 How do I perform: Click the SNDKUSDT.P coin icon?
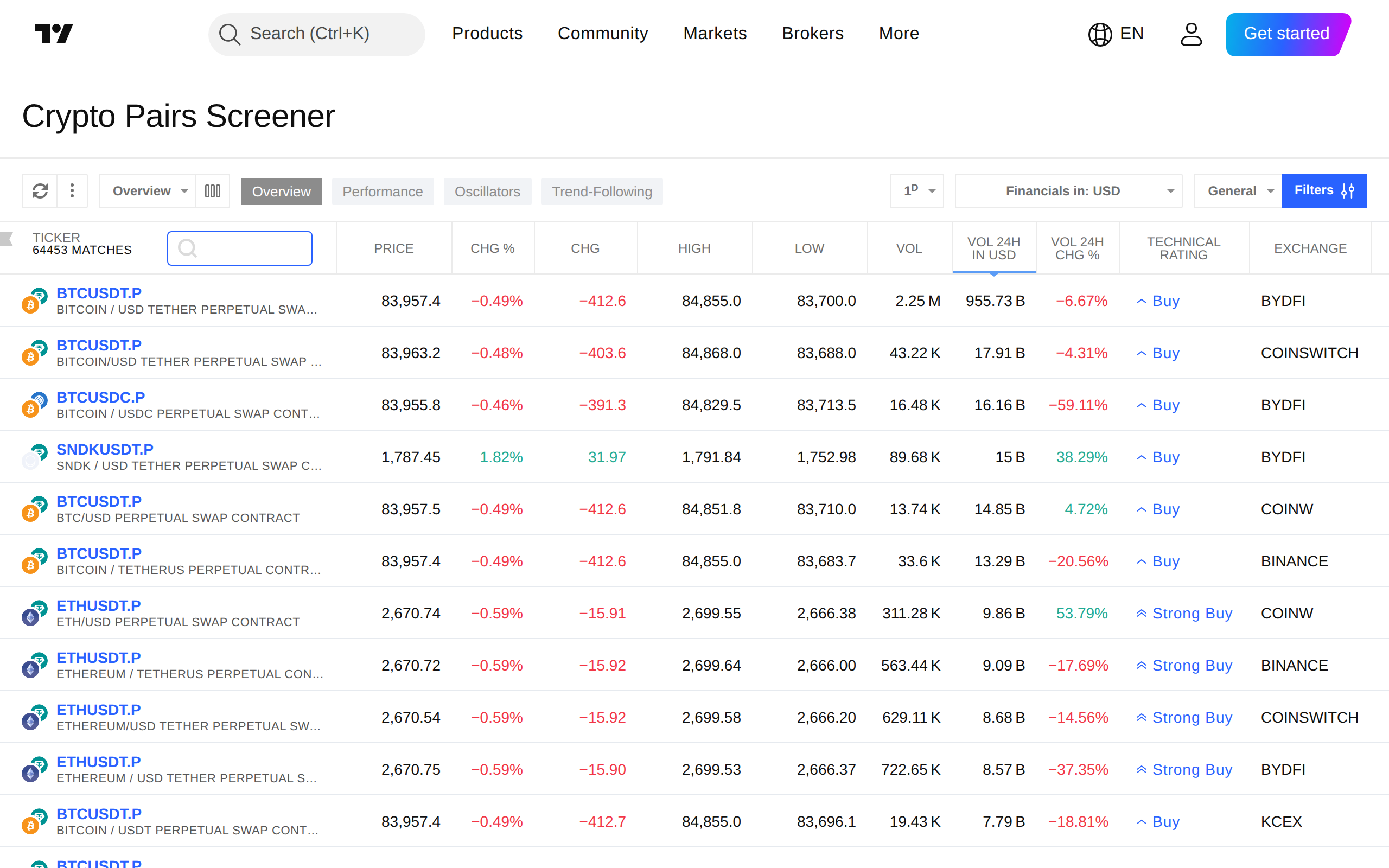point(34,457)
